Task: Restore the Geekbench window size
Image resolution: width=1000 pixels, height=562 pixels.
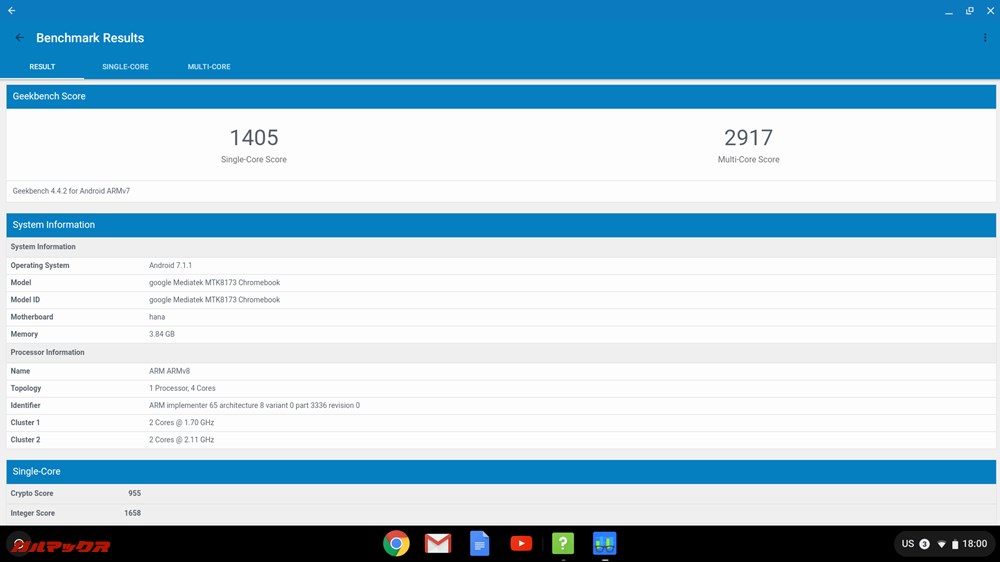Action: click(969, 11)
